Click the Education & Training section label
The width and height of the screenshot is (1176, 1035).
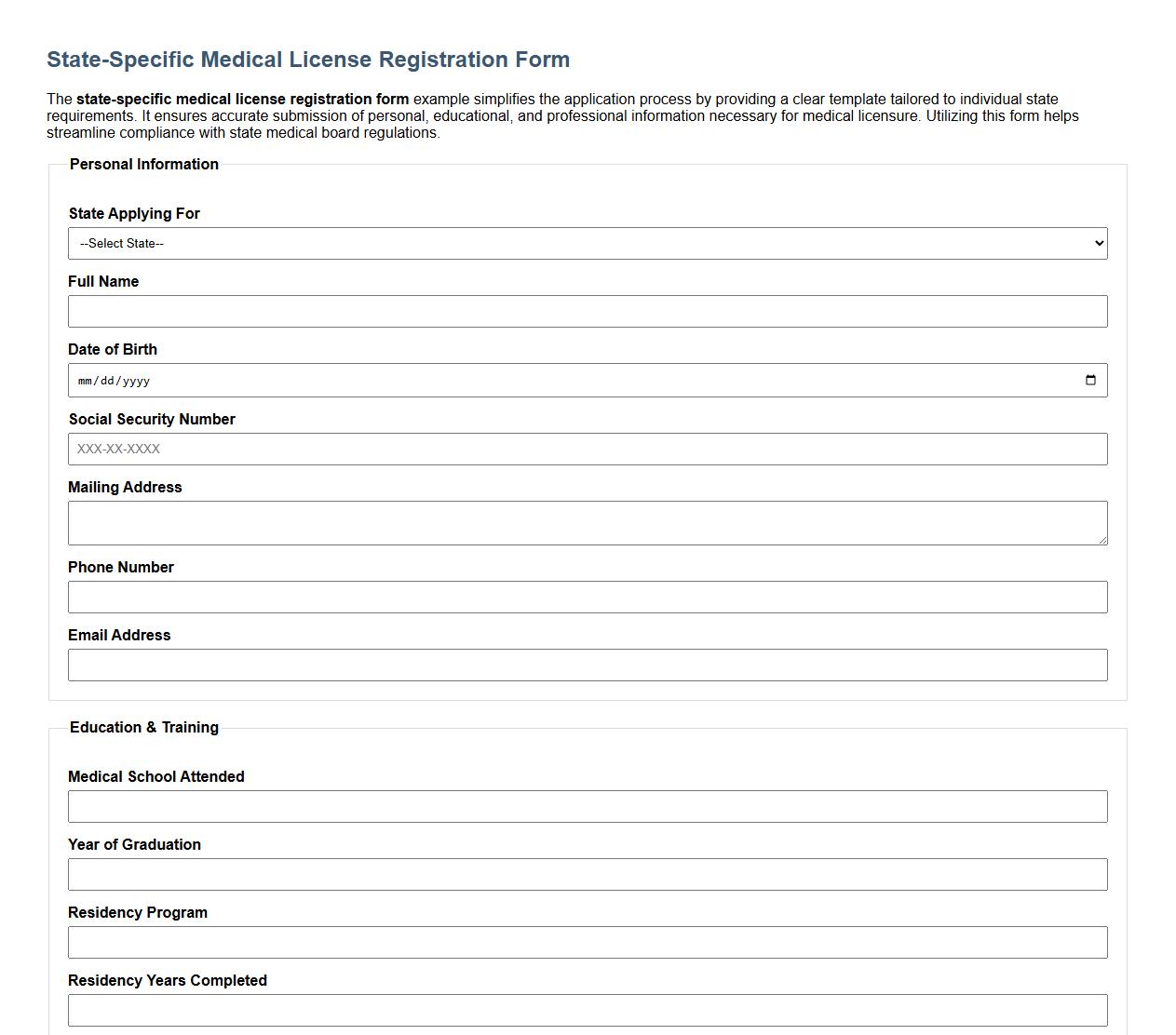(143, 727)
